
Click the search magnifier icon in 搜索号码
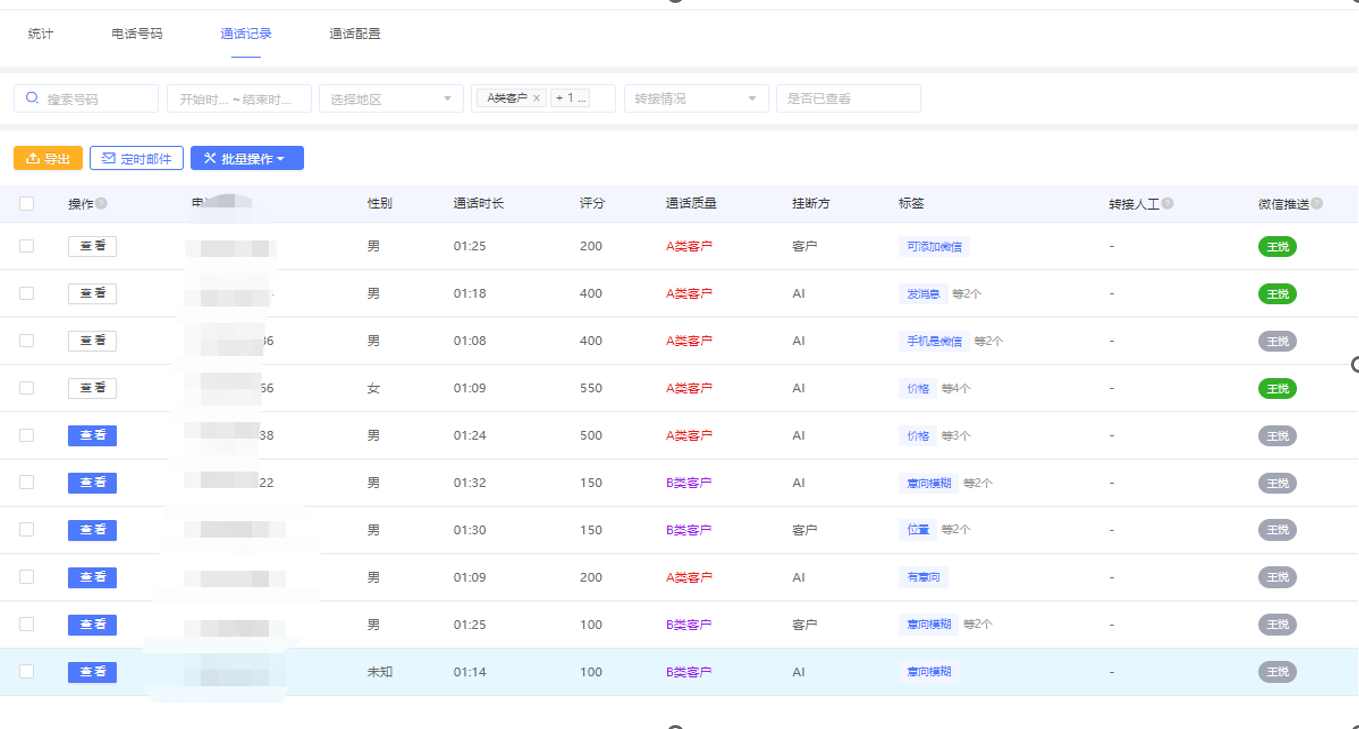tap(32, 98)
